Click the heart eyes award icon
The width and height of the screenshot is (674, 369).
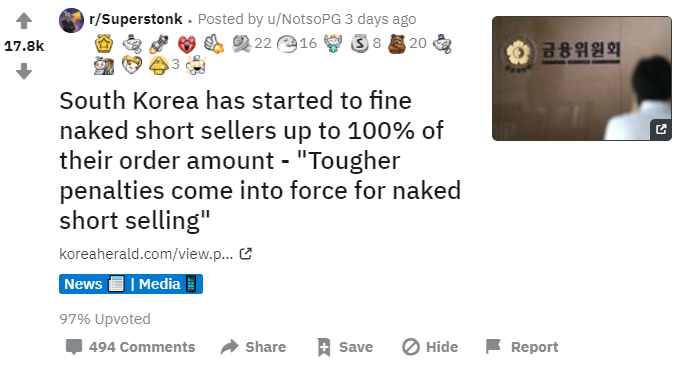(x=187, y=44)
